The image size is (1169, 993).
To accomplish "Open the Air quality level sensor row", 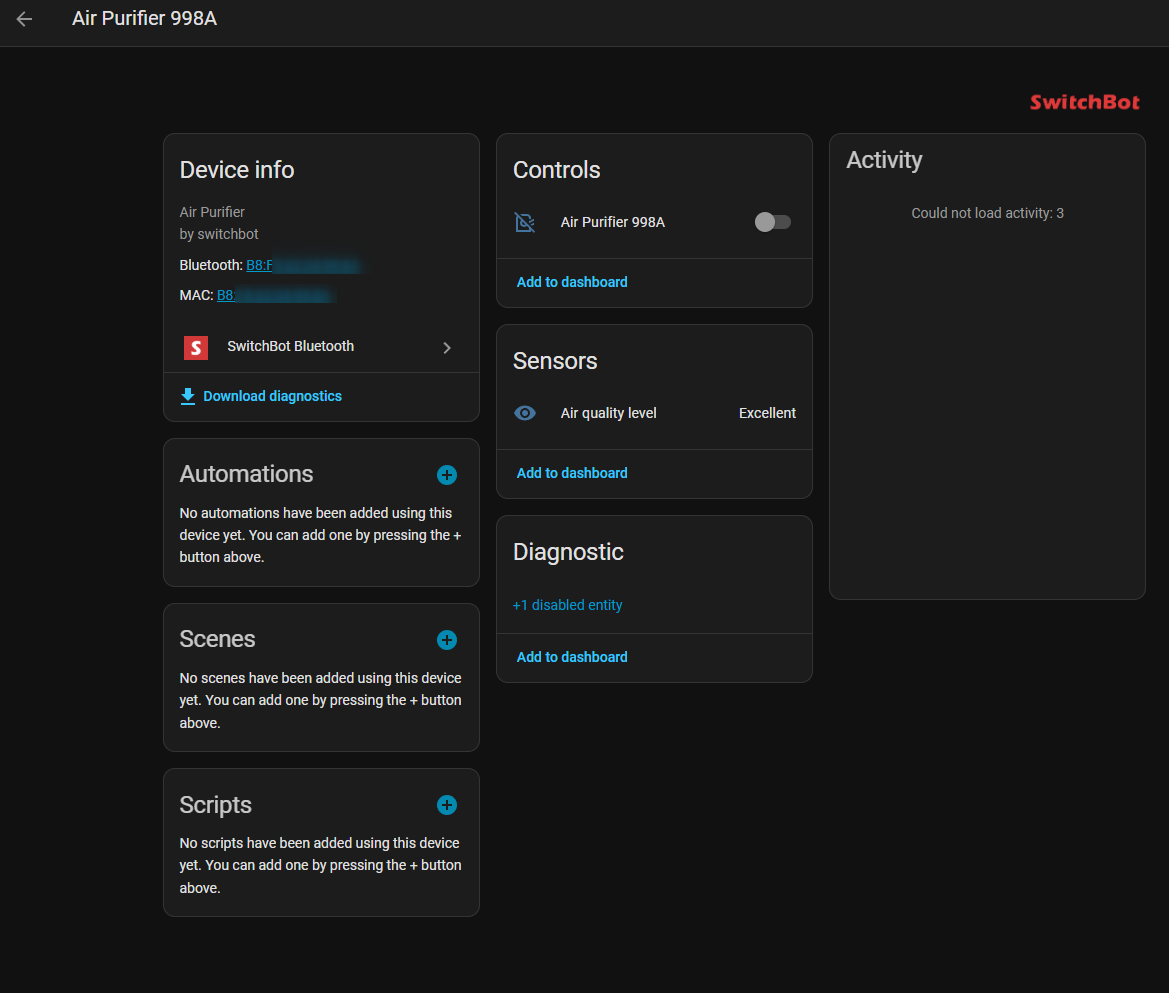I will [x=608, y=413].
